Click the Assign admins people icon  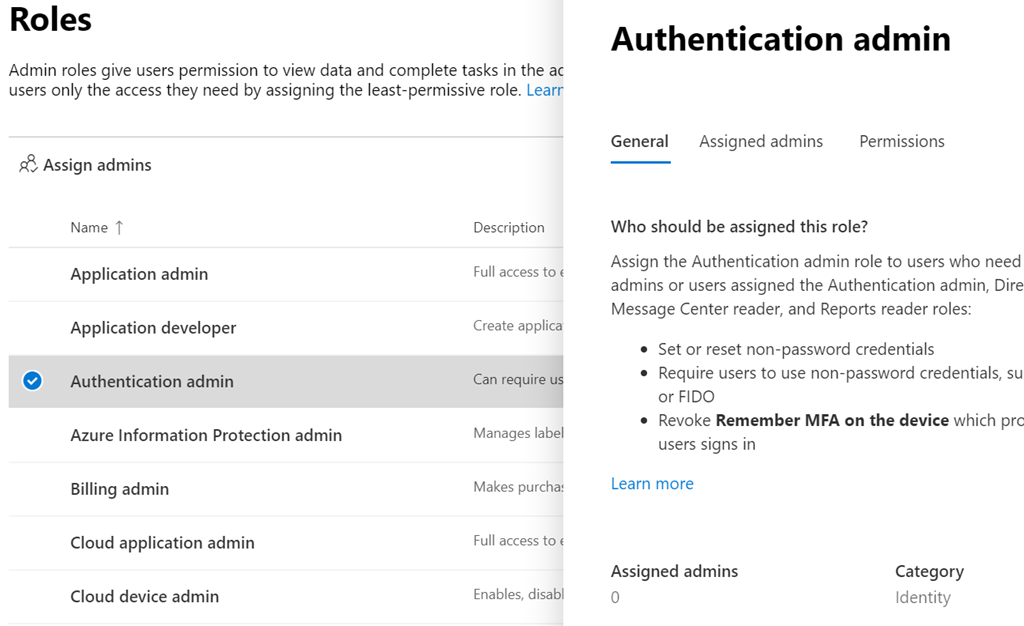[x=28, y=165]
